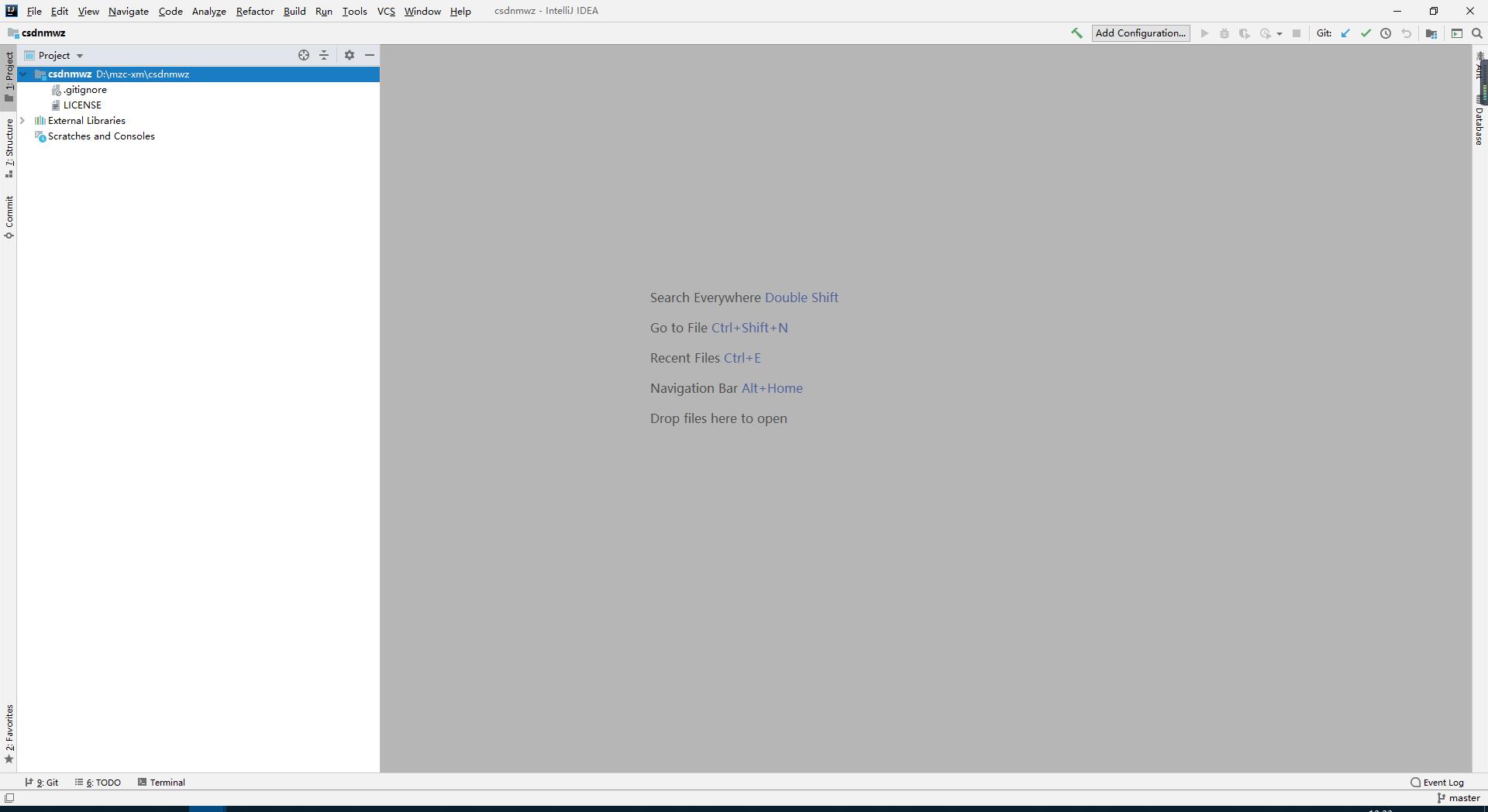The height and width of the screenshot is (812, 1488).
Task: Toggle the 2: Favorites tool window tab
Action: click(x=9, y=733)
